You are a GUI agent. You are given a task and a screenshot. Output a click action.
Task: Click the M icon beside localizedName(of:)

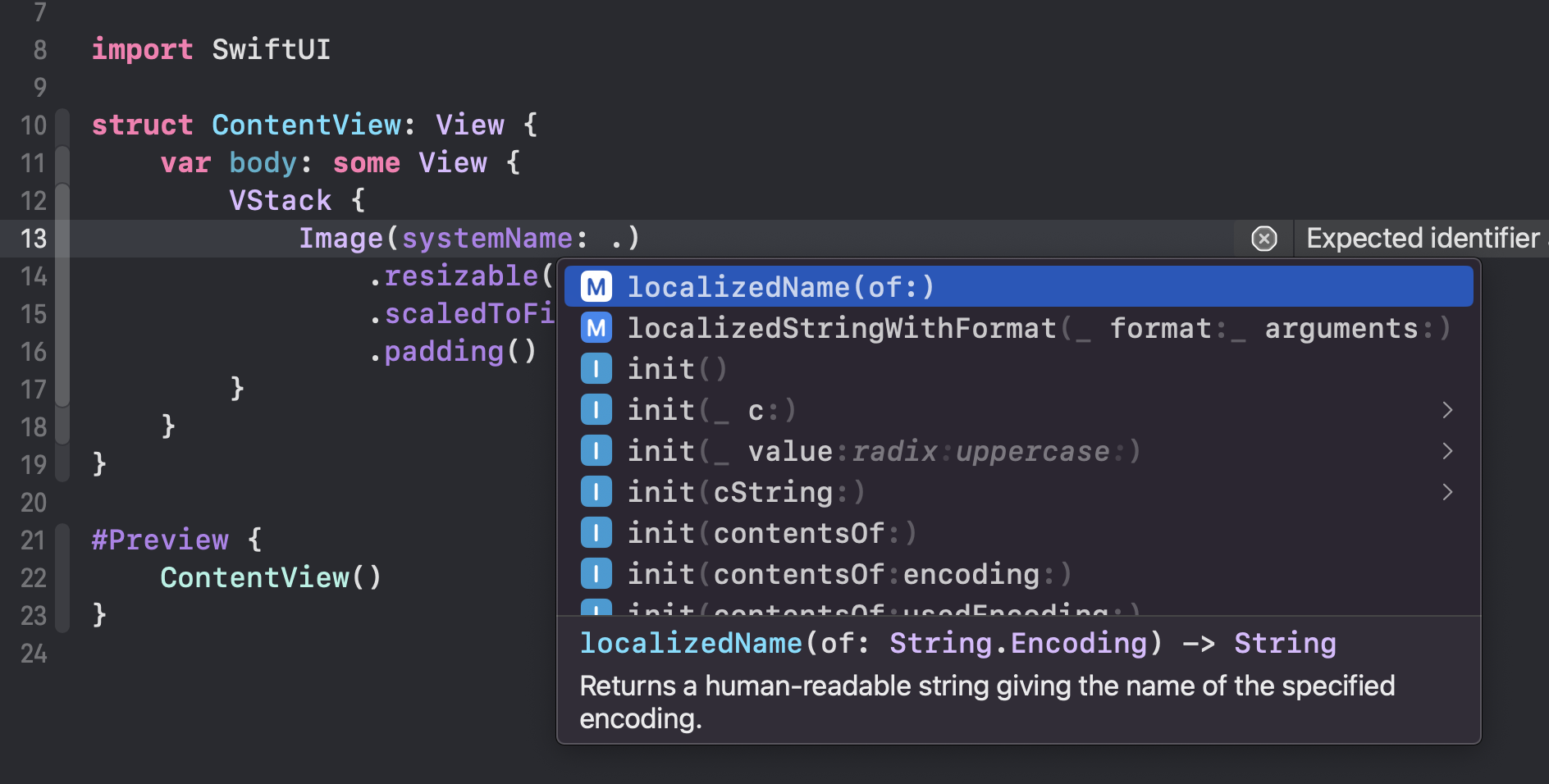tap(596, 286)
